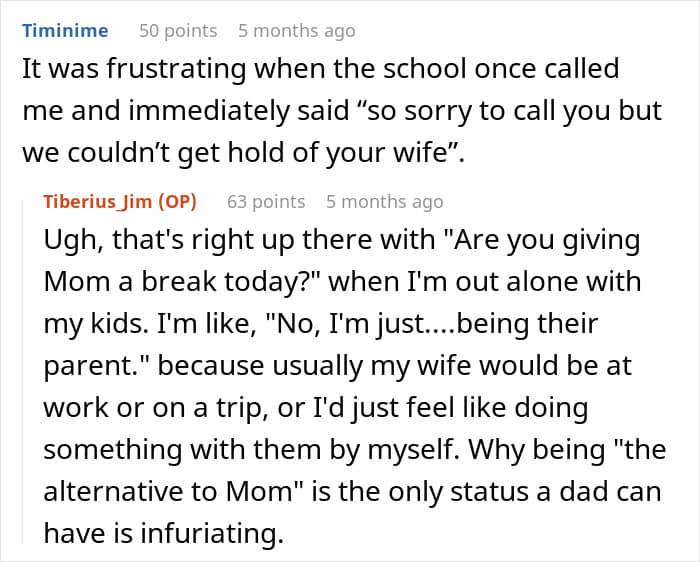Open the timestamp beside 63 points

tap(385, 202)
